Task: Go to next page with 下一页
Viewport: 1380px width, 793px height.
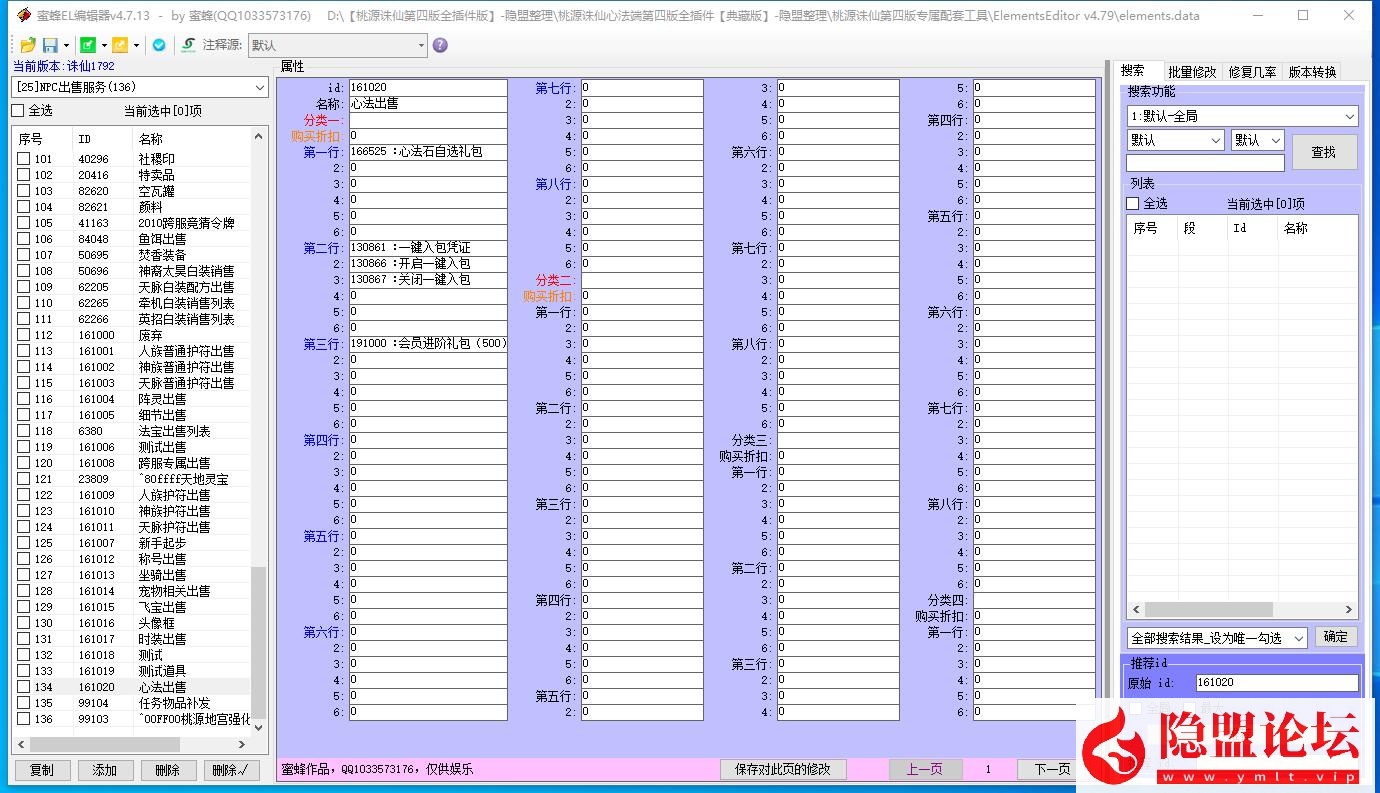Action: point(1052,769)
